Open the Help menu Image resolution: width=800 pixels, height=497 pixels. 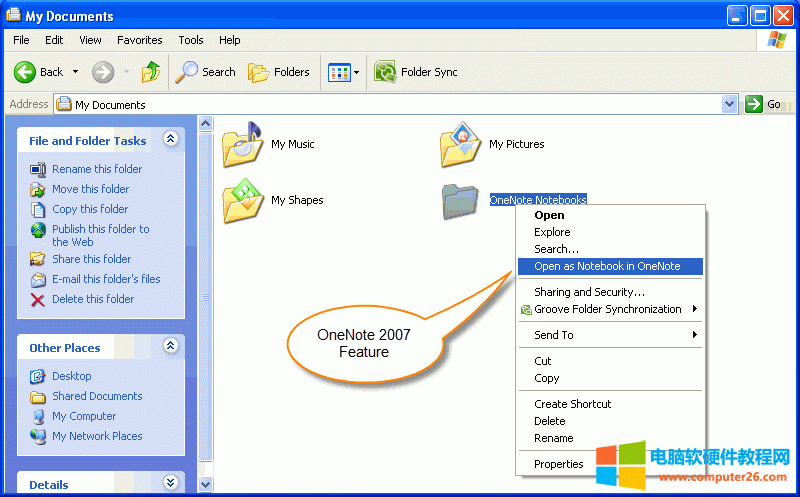click(230, 40)
